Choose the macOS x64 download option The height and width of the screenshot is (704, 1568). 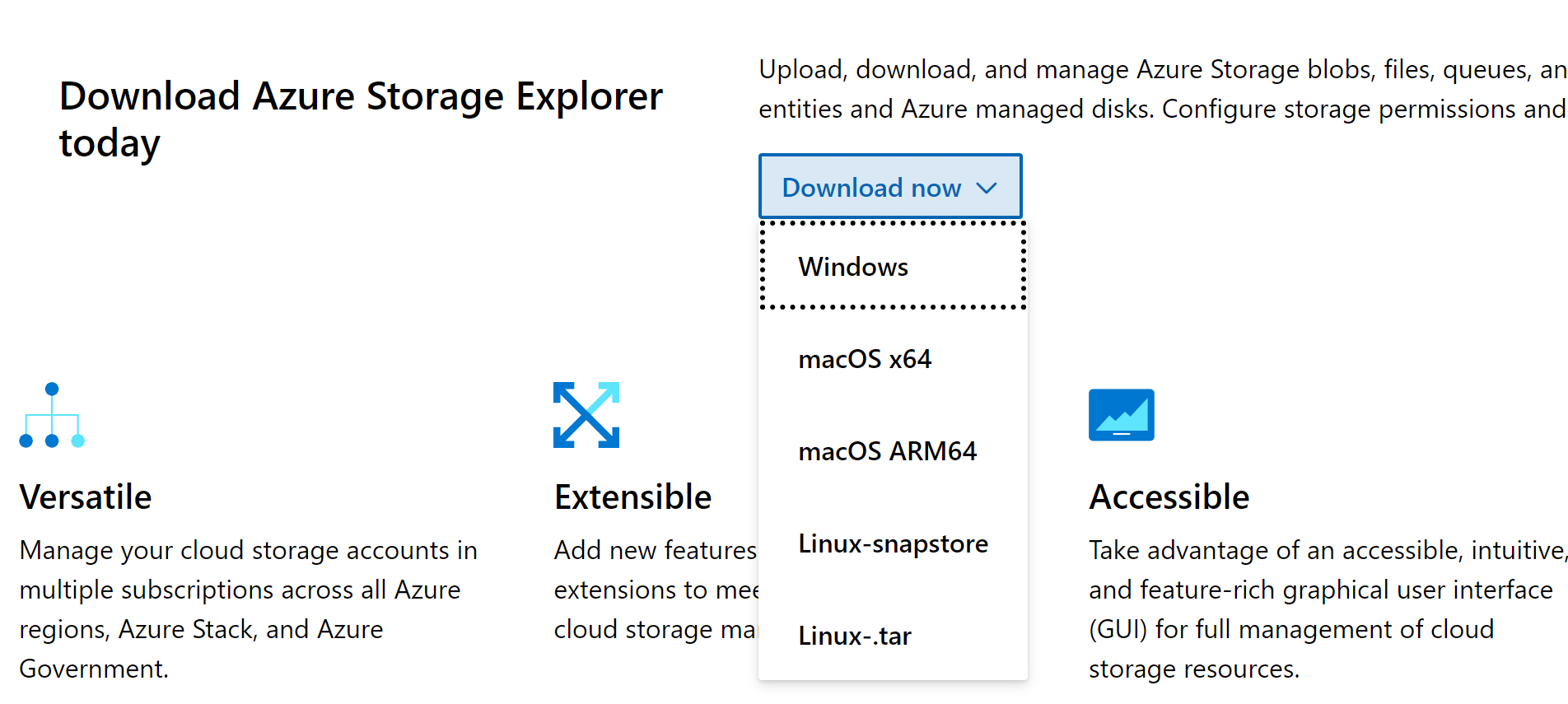[x=865, y=359]
